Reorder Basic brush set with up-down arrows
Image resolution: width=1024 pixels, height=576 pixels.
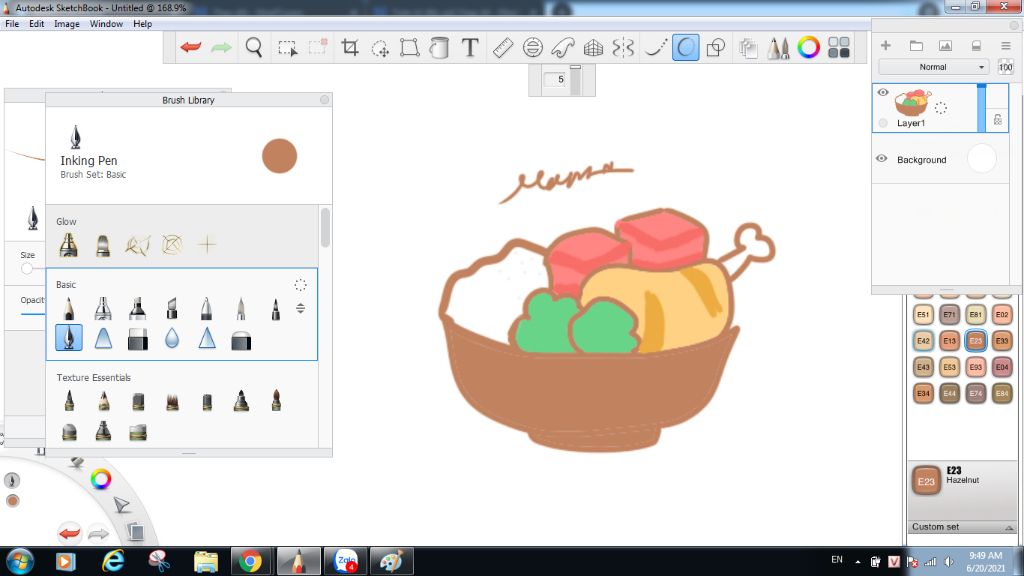pyautogui.click(x=300, y=308)
